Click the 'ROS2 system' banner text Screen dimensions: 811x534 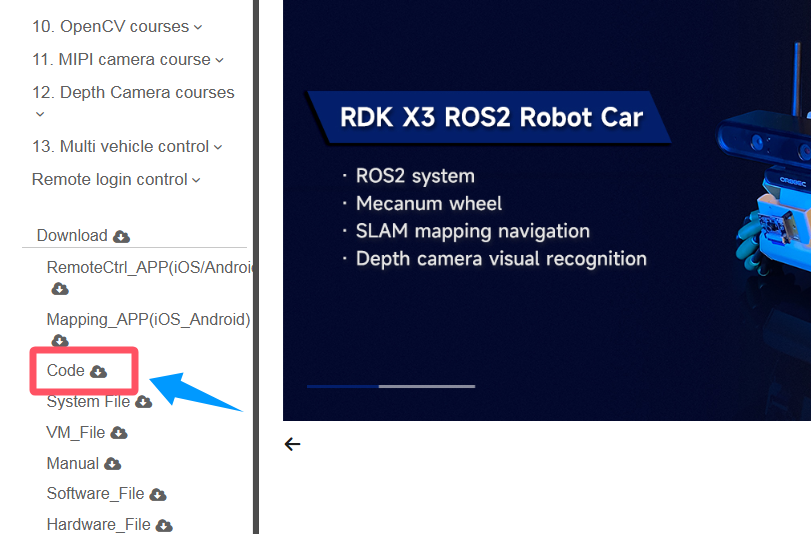(415, 176)
